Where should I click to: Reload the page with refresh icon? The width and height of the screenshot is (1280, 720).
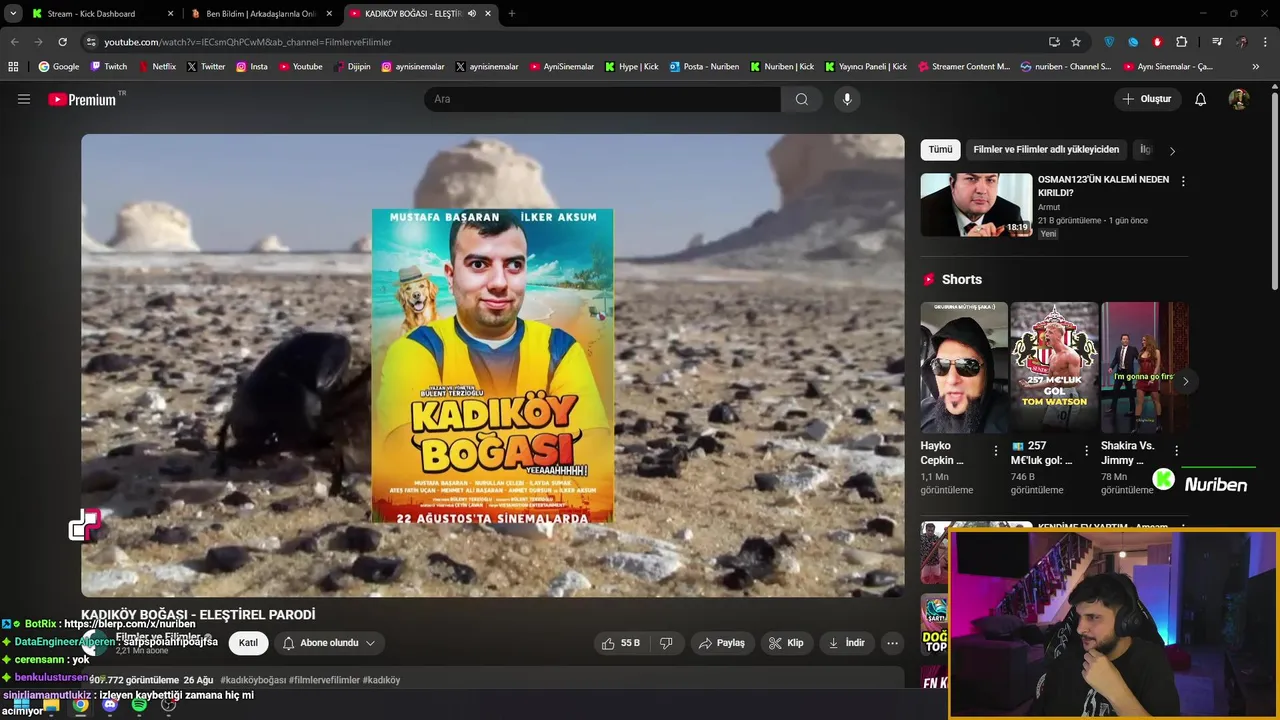62,42
